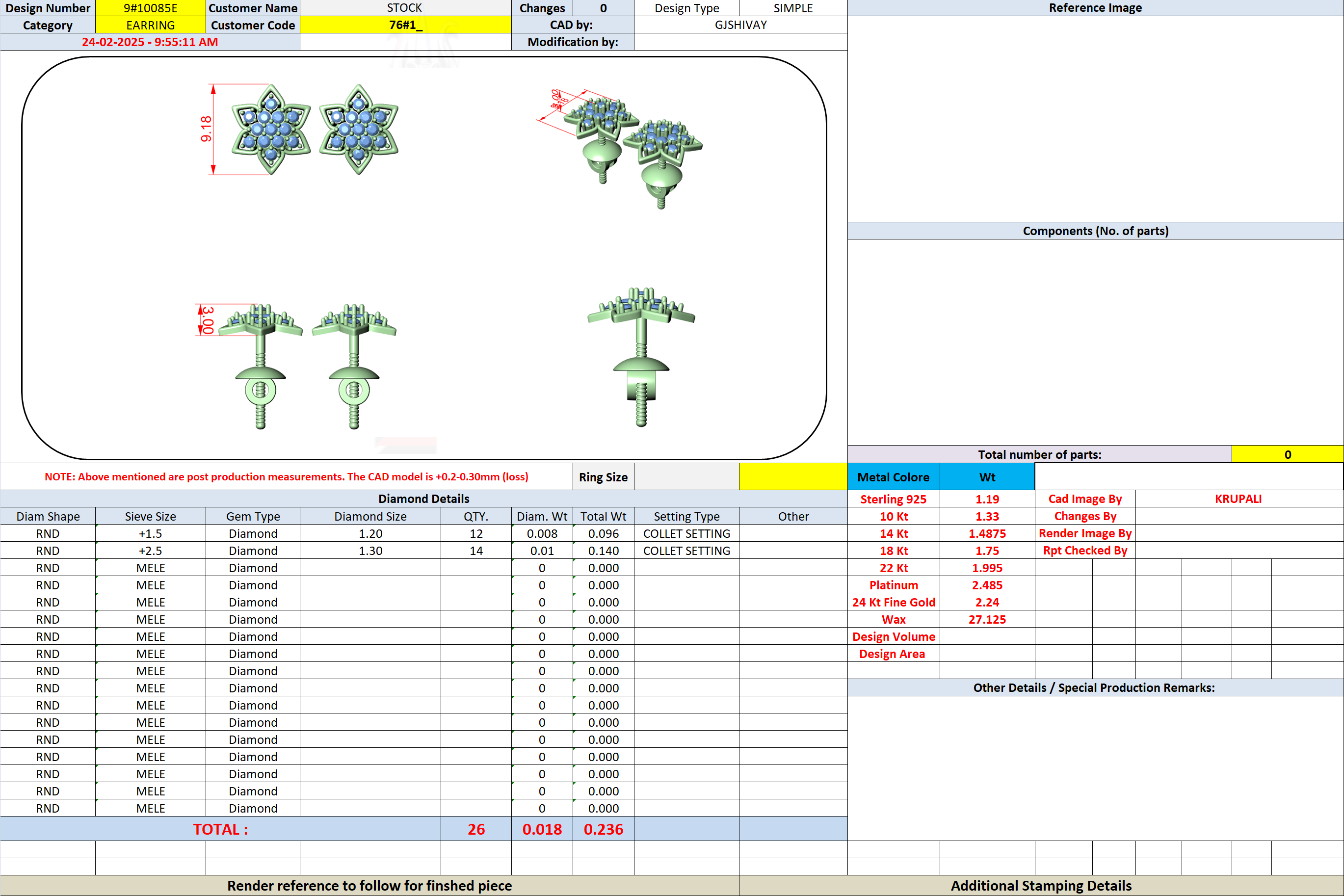The image size is (1344, 896).
Task: Click the Metal Colore header cell
Action: coord(893,476)
